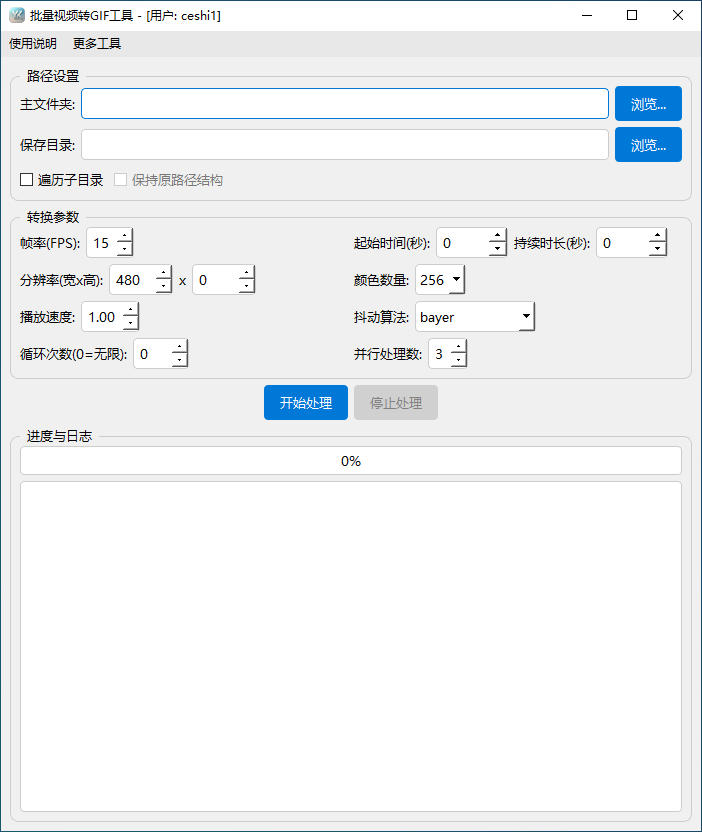This screenshot has width=702, height=832.
Task: Increase the 起始时间(秒) value
Action: pos(497,236)
